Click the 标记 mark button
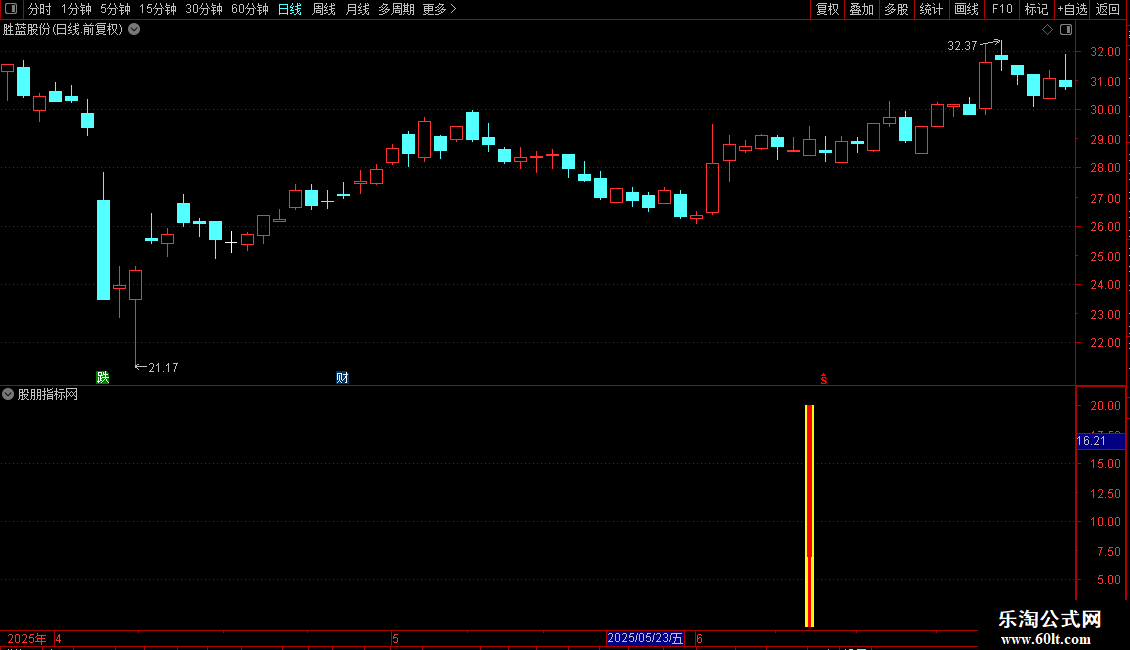The width and height of the screenshot is (1130, 650). pyautogui.click(x=1036, y=9)
